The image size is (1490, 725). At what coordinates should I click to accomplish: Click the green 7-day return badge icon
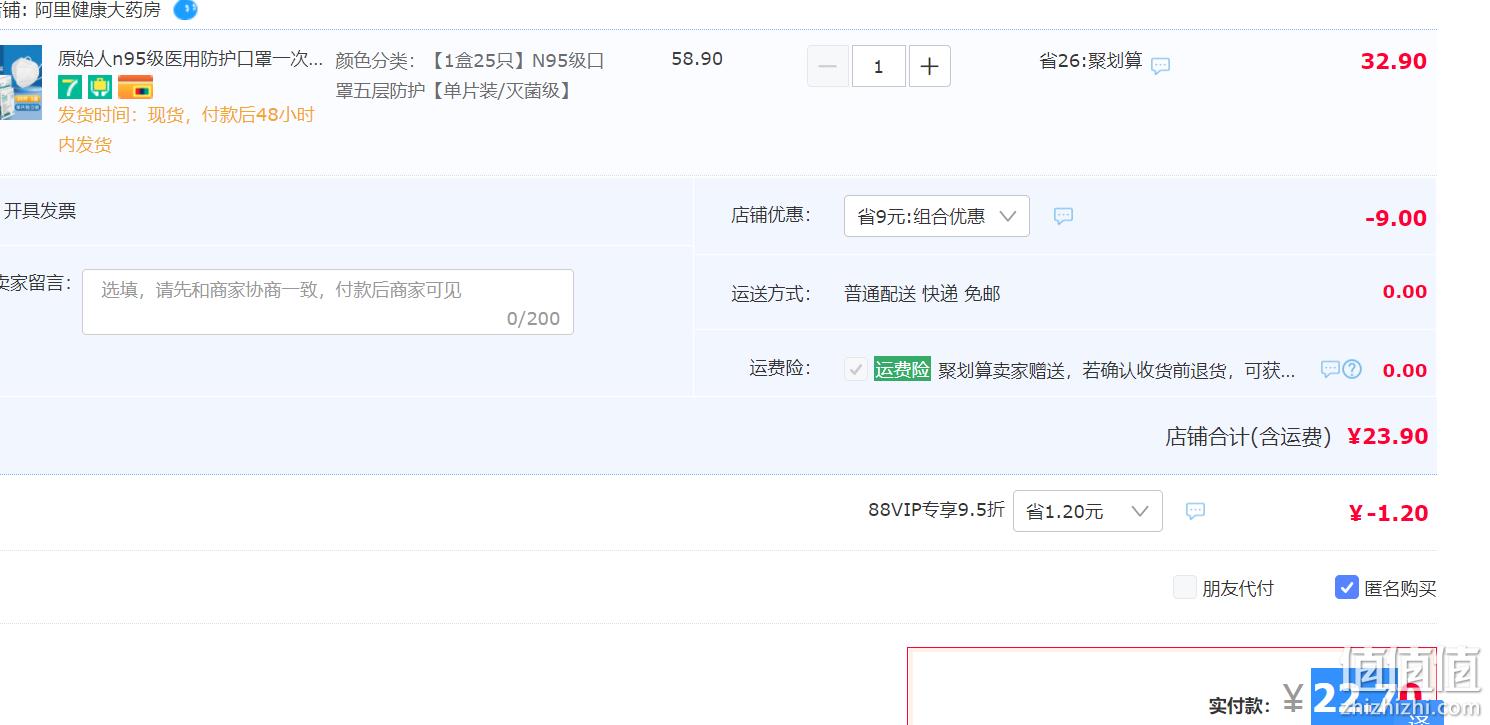[69, 87]
